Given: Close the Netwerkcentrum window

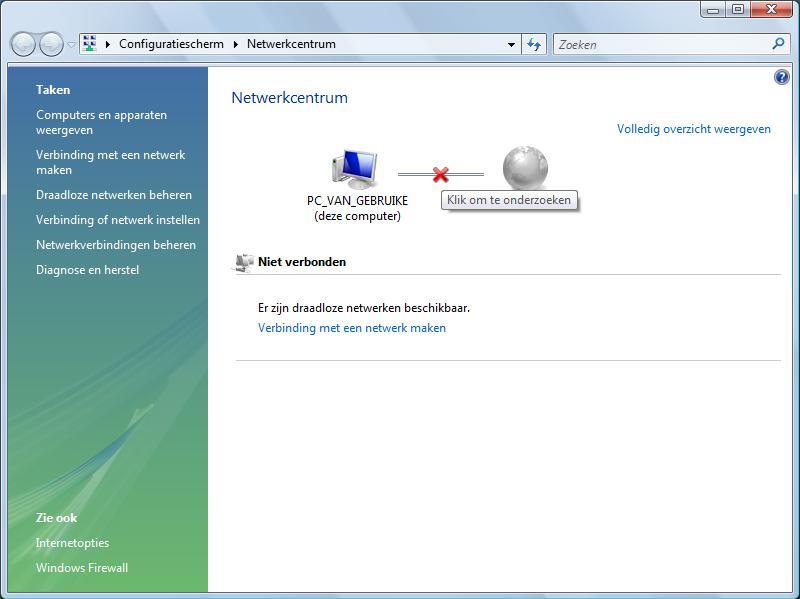Looking at the screenshot, I should [x=771, y=10].
